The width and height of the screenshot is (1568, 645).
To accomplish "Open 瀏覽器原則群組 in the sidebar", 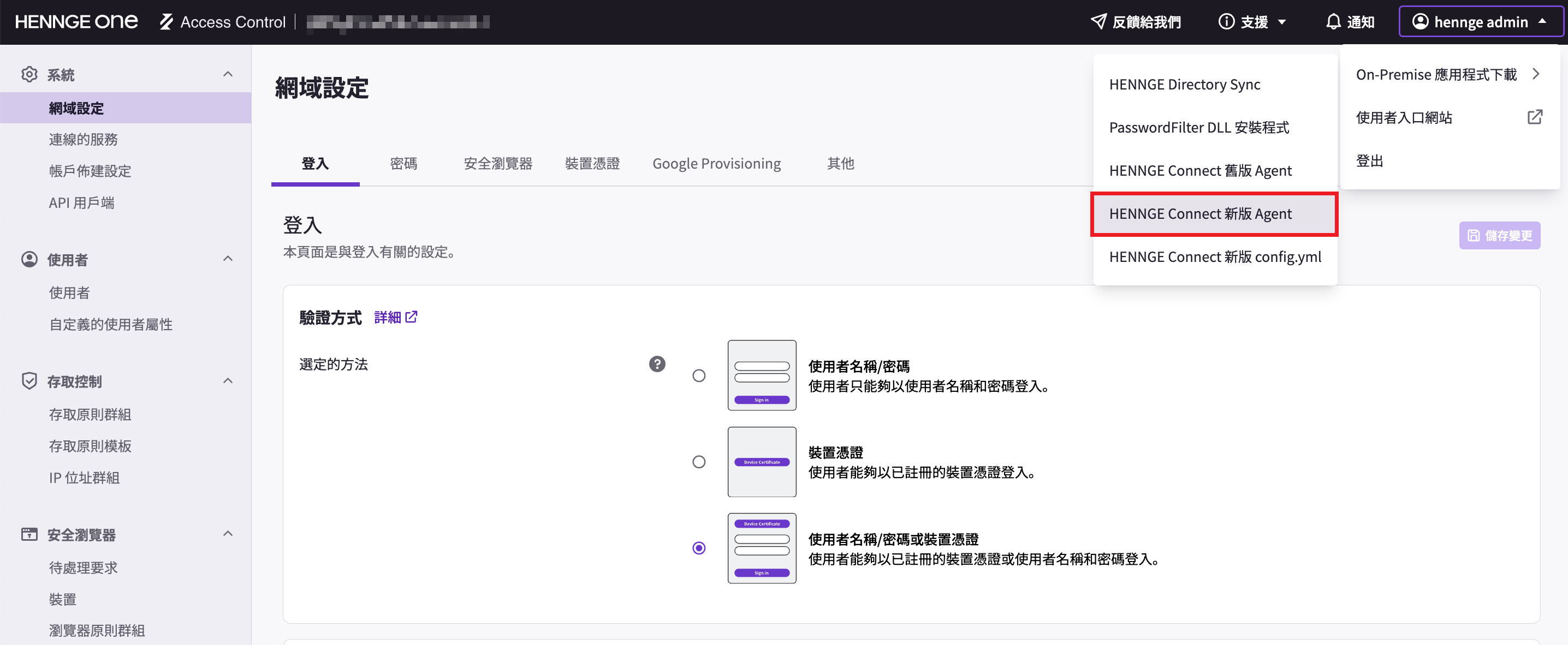I will click(126, 630).
